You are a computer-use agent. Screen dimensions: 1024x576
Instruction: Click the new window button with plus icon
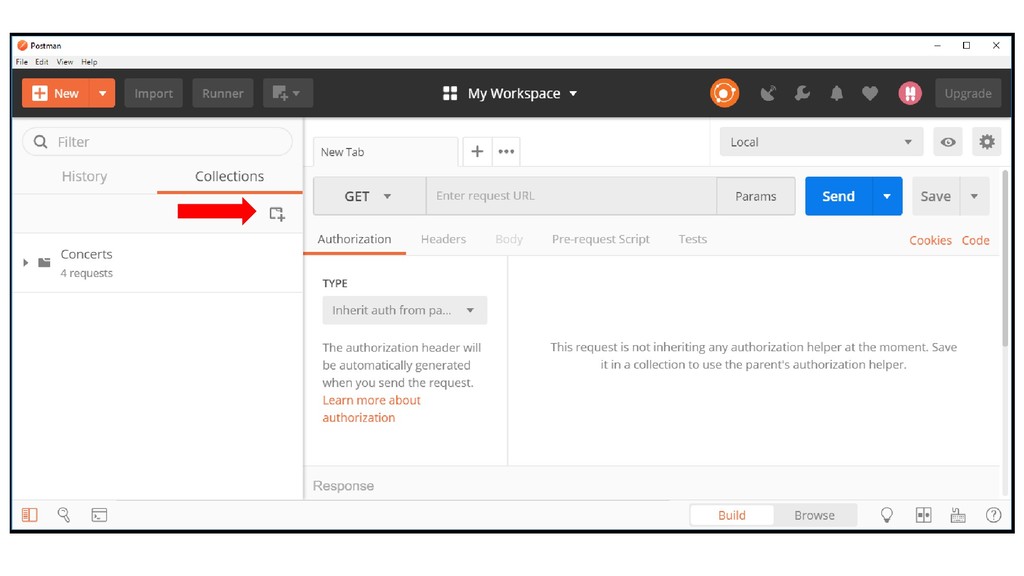287,93
